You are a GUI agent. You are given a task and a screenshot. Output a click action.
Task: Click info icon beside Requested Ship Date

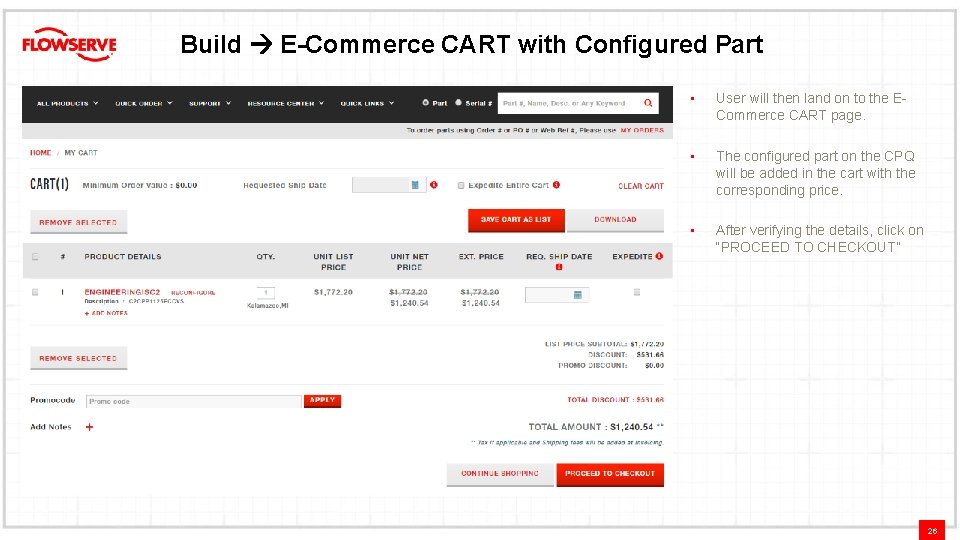click(x=433, y=185)
